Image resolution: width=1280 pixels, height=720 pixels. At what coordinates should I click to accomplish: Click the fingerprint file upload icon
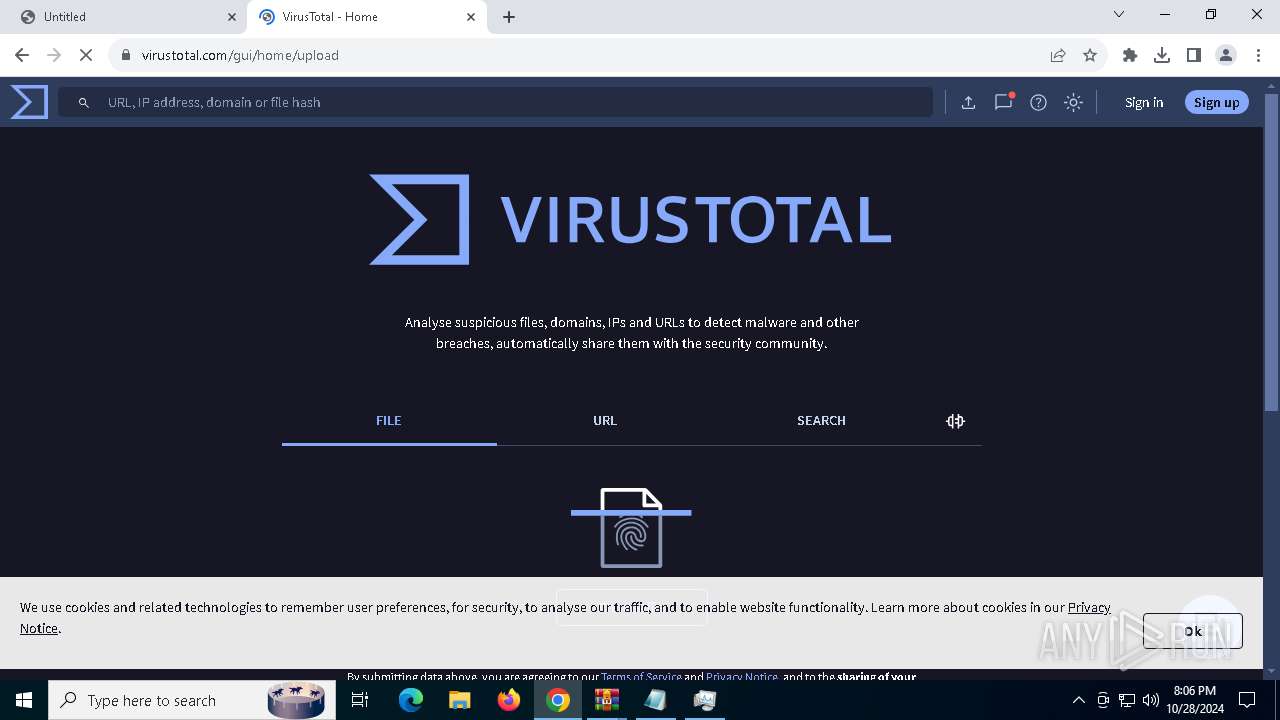tap(631, 527)
